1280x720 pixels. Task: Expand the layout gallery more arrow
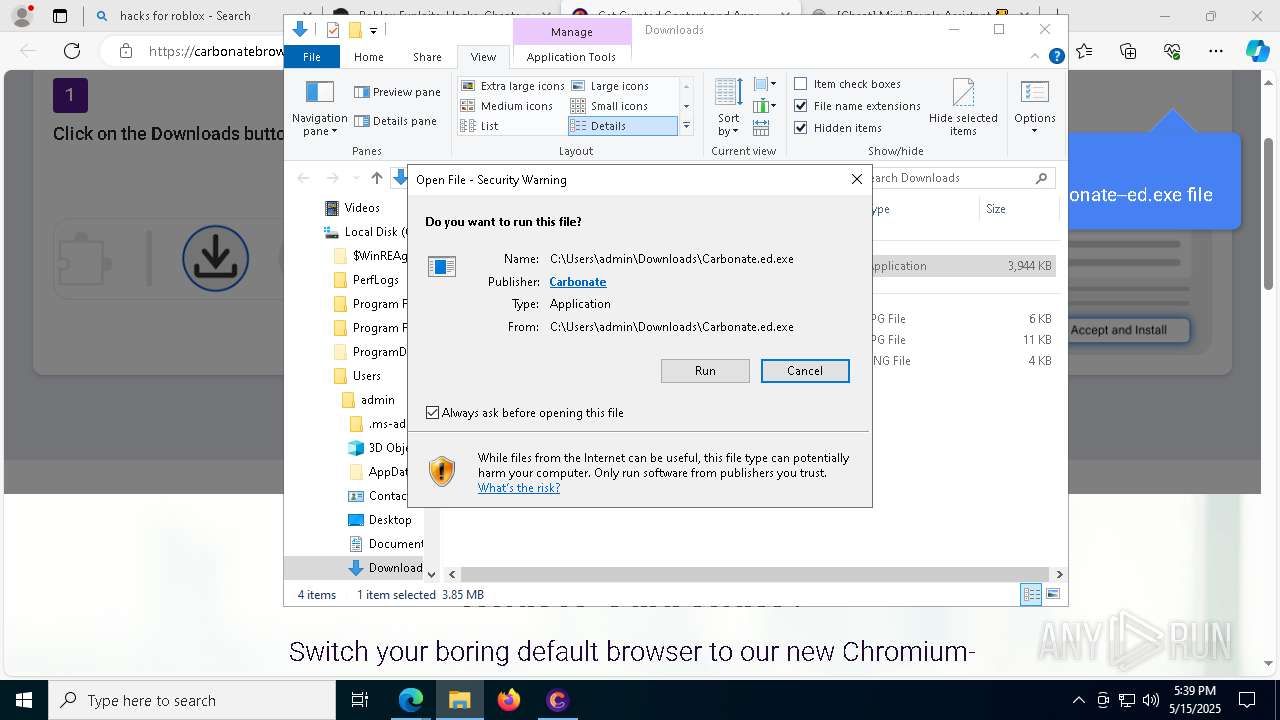[686, 126]
